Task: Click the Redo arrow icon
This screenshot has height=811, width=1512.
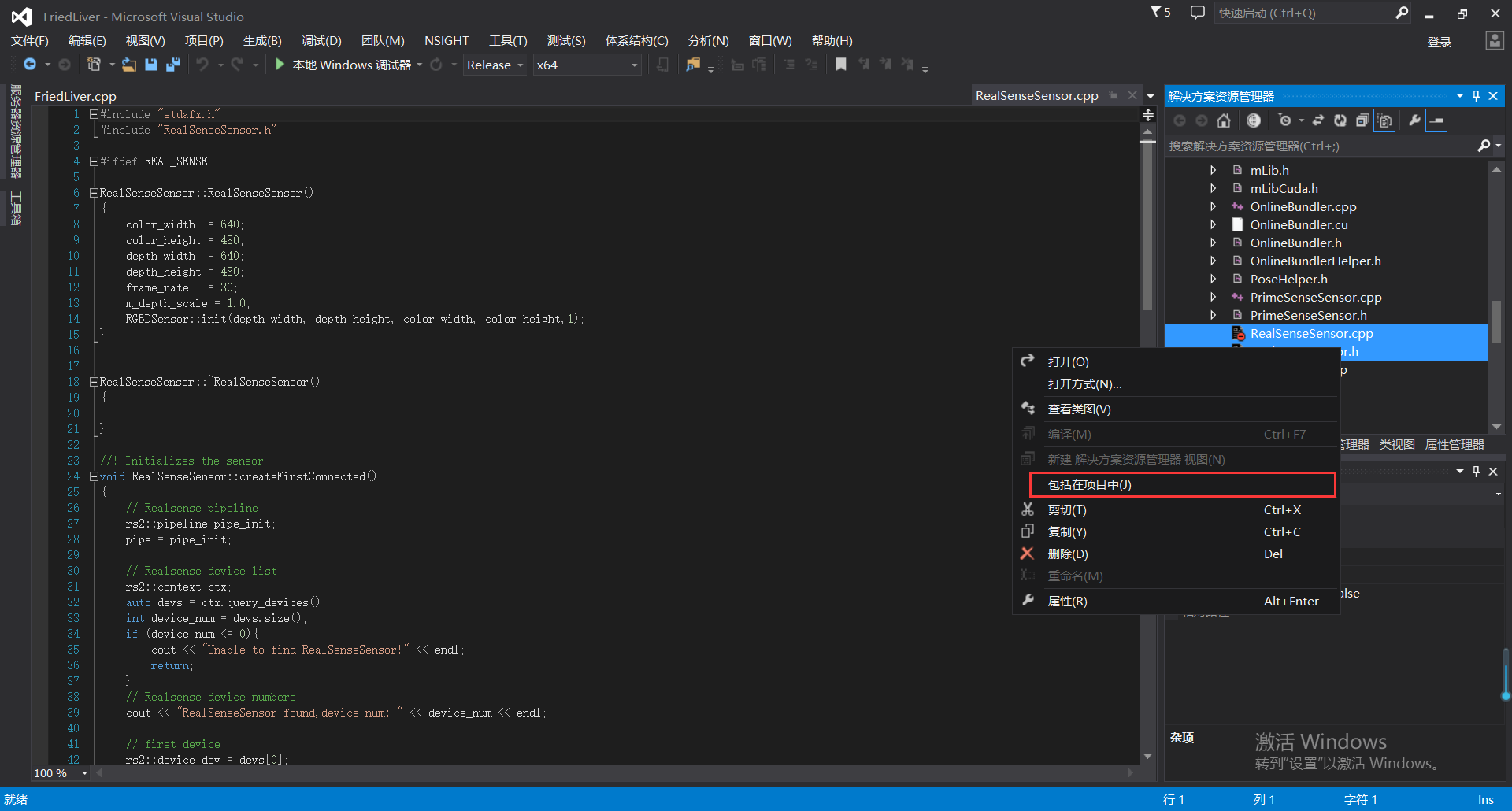Action: 237,65
